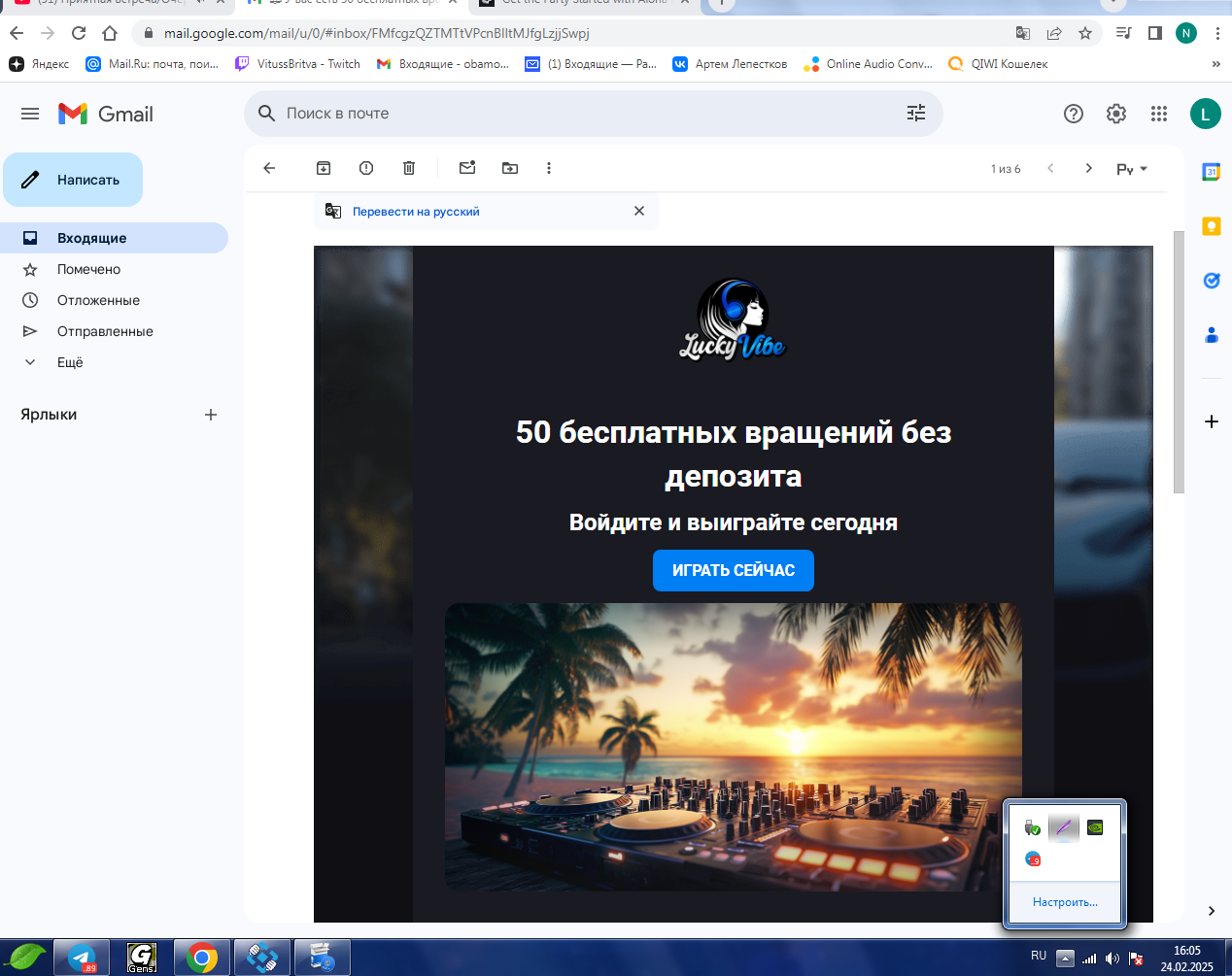Expand the "Ещё" label list
The height and width of the screenshot is (976, 1232).
70,362
